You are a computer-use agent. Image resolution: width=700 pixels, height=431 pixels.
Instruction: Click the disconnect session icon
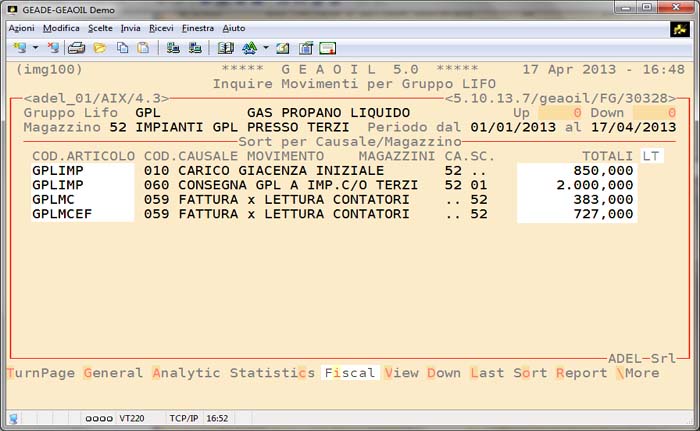tap(53, 48)
